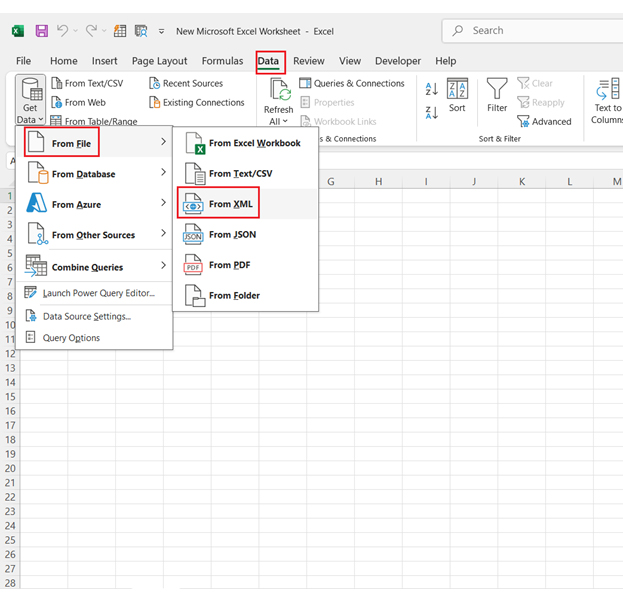Expand the Combine Queries submenu chevron
This screenshot has height=602, width=623.
pos(163,265)
